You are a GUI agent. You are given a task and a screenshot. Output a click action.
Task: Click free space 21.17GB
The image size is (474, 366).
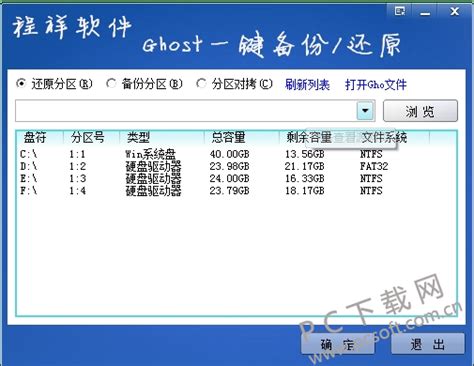[305, 166]
